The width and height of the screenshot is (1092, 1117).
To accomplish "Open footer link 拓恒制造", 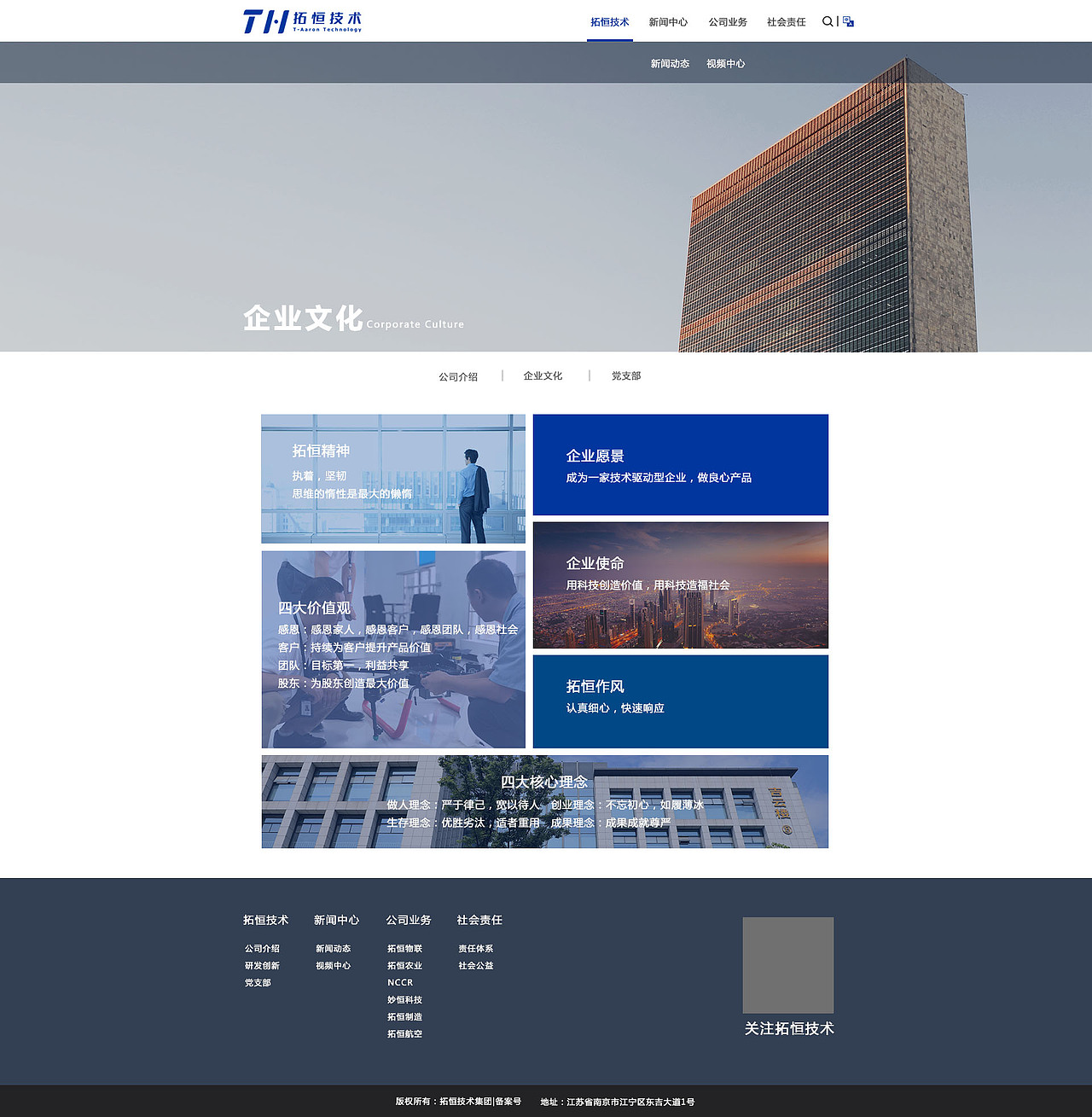I will [405, 1016].
